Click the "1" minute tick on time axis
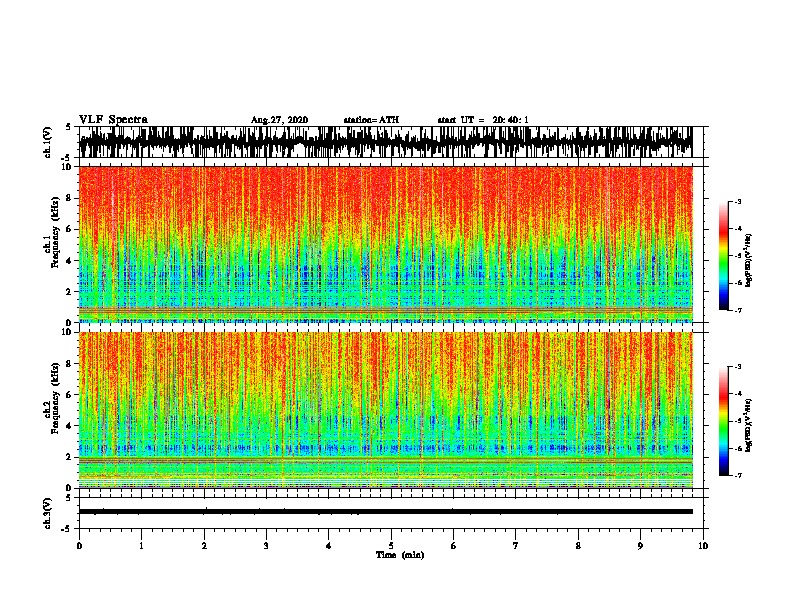This screenshot has height=612, width=792. [141, 546]
